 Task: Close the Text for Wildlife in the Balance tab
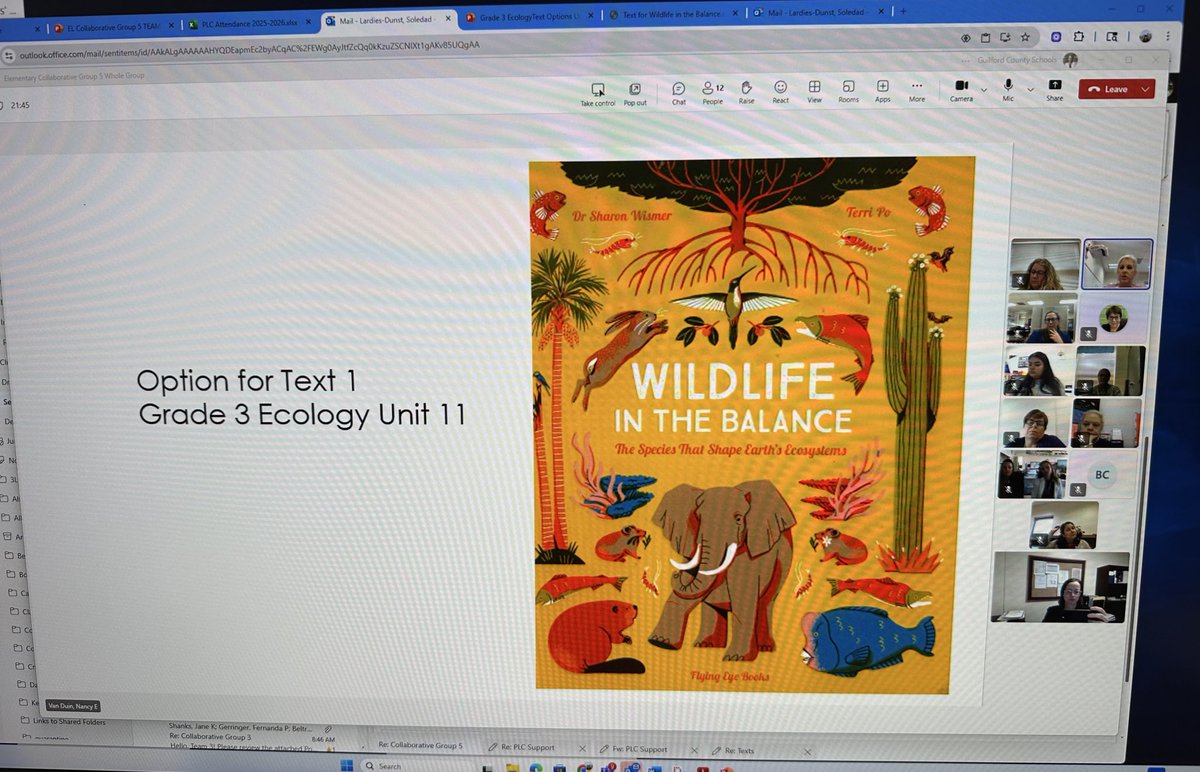737,15
